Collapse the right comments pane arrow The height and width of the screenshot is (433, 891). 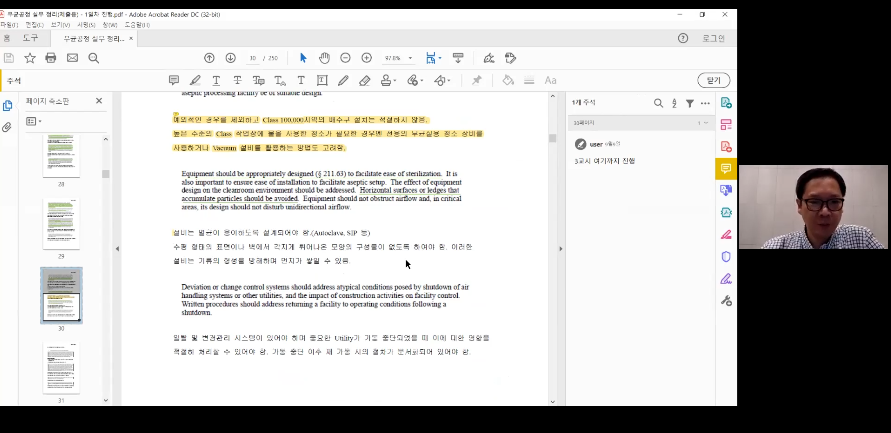coord(560,248)
